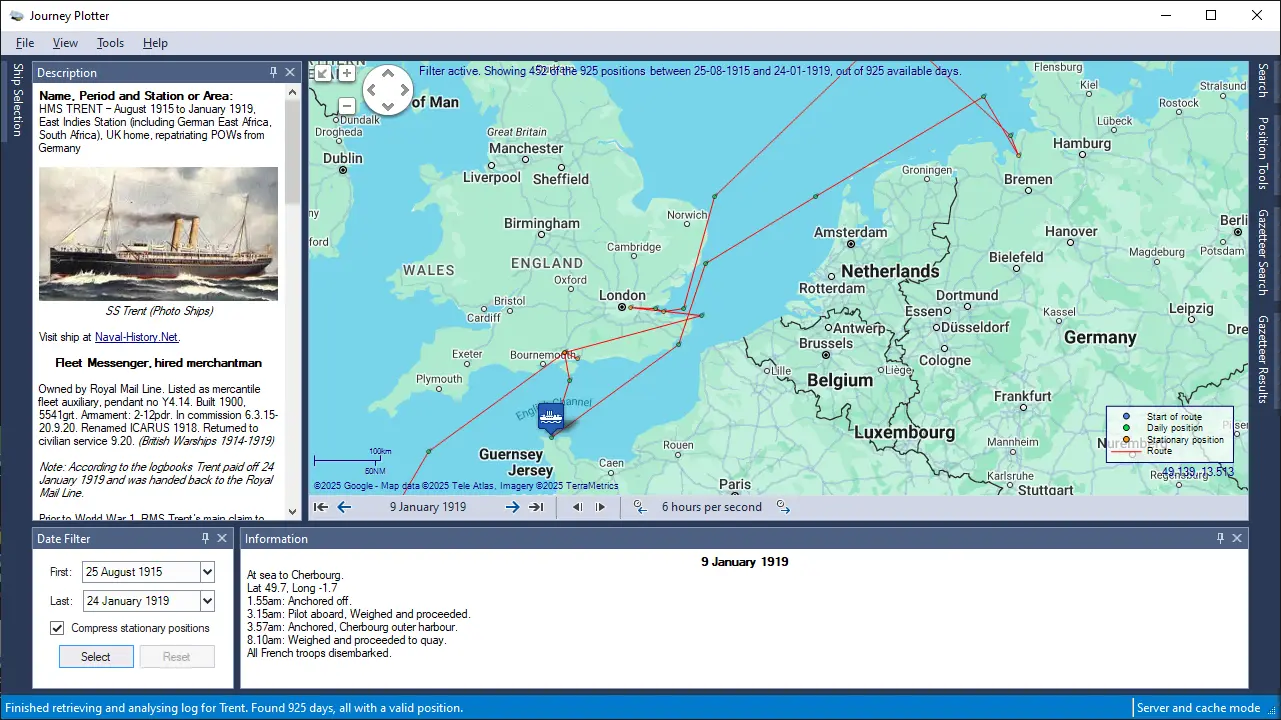Jump to last position in route

536,507
